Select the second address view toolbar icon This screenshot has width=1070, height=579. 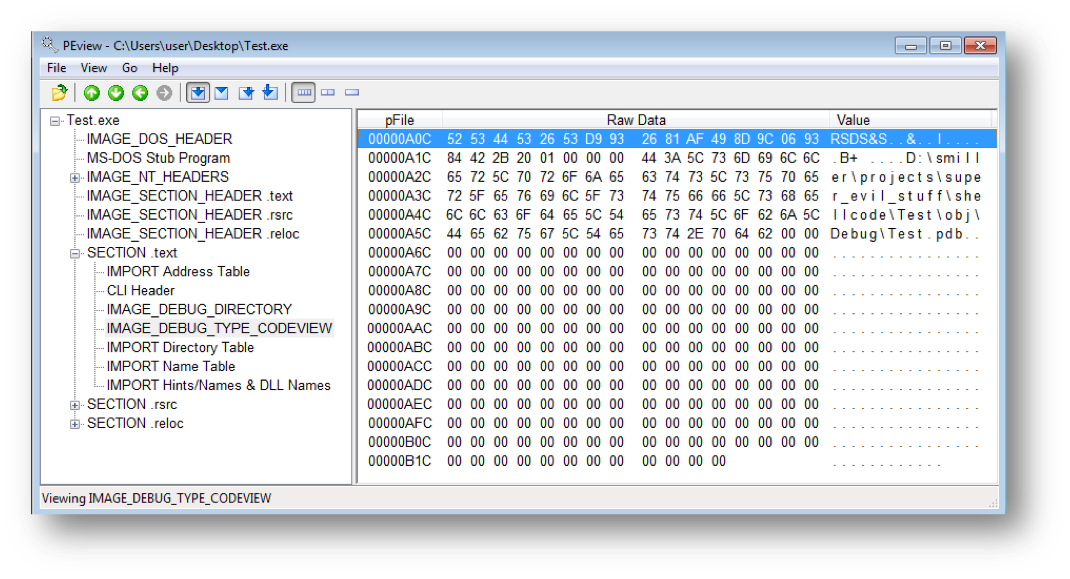point(222,92)
